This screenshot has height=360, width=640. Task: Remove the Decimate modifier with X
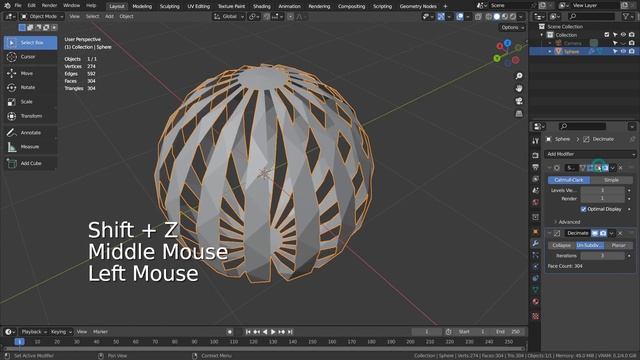point(620,233)
